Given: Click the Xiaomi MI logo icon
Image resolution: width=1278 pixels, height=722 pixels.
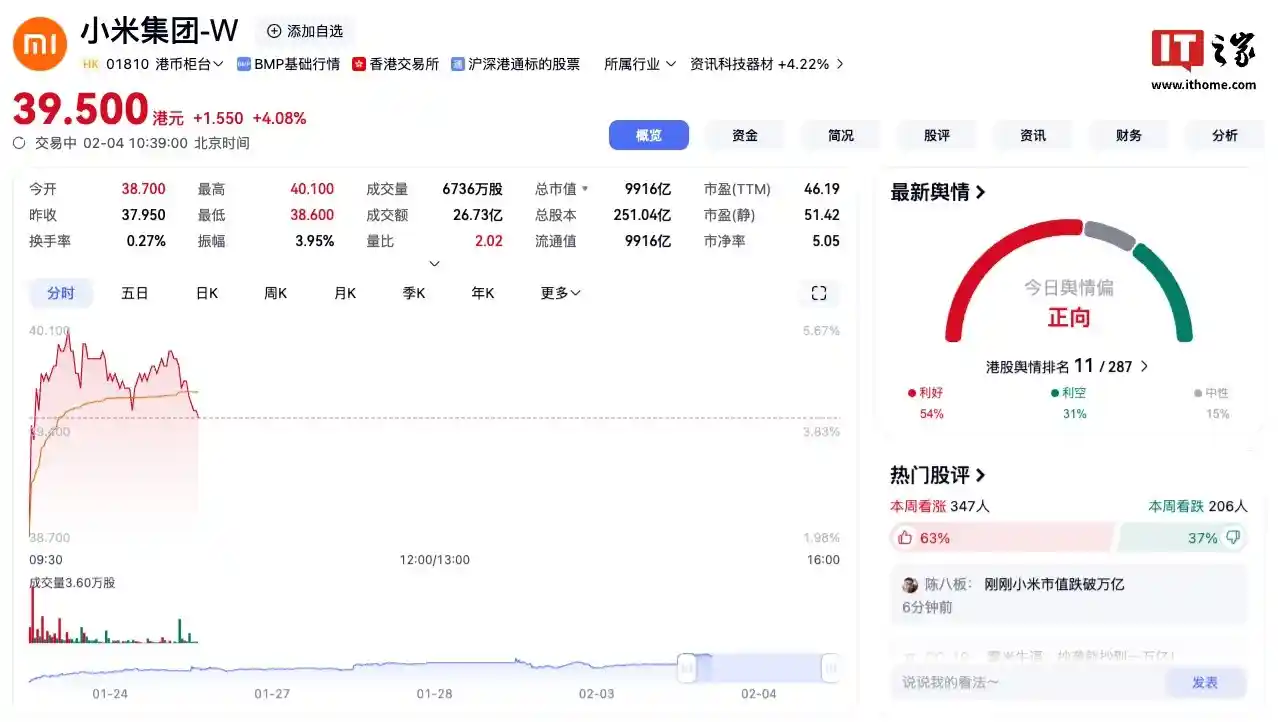Looking at the screenshot, I should tap(40, 45).
